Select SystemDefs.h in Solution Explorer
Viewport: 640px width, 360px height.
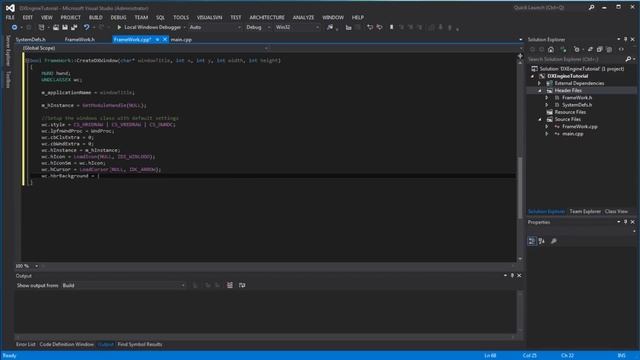pos(577,105)
